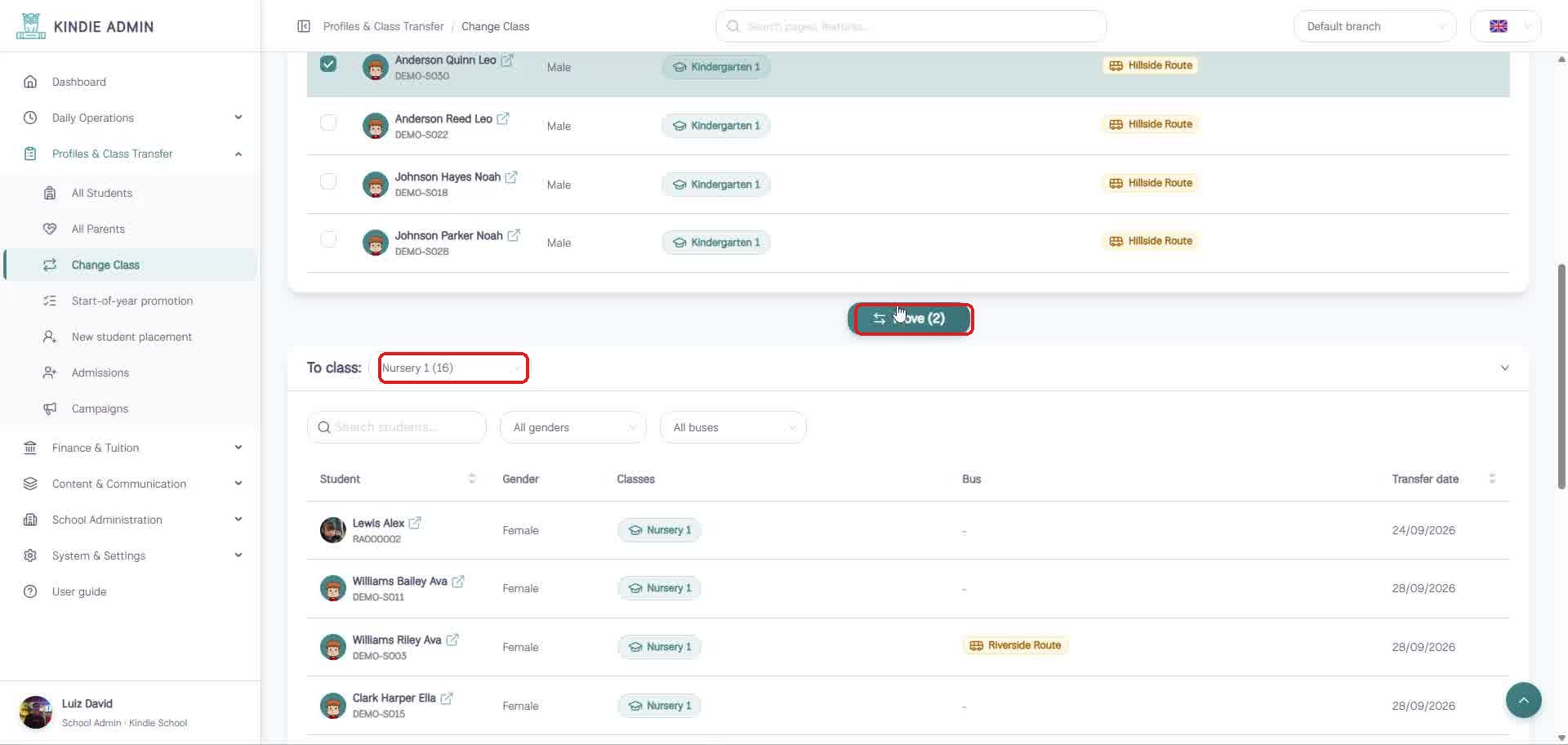
Task: Click the Kindie Admin logo icon
Action: coord(30,26)
